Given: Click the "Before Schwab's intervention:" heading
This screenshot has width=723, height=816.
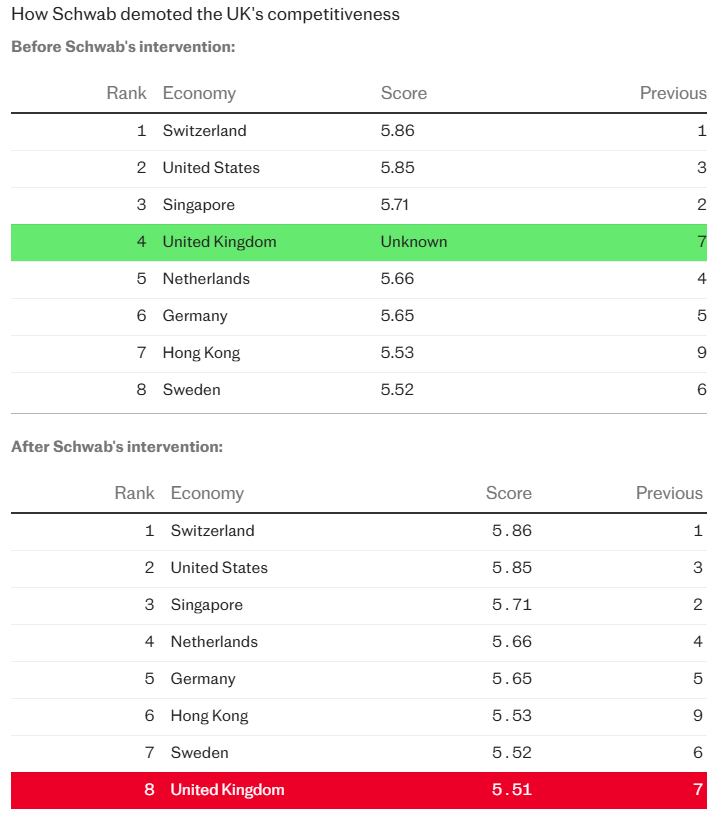Looking at the screenshot, I should pyautogui.click(x=123, y=47).
